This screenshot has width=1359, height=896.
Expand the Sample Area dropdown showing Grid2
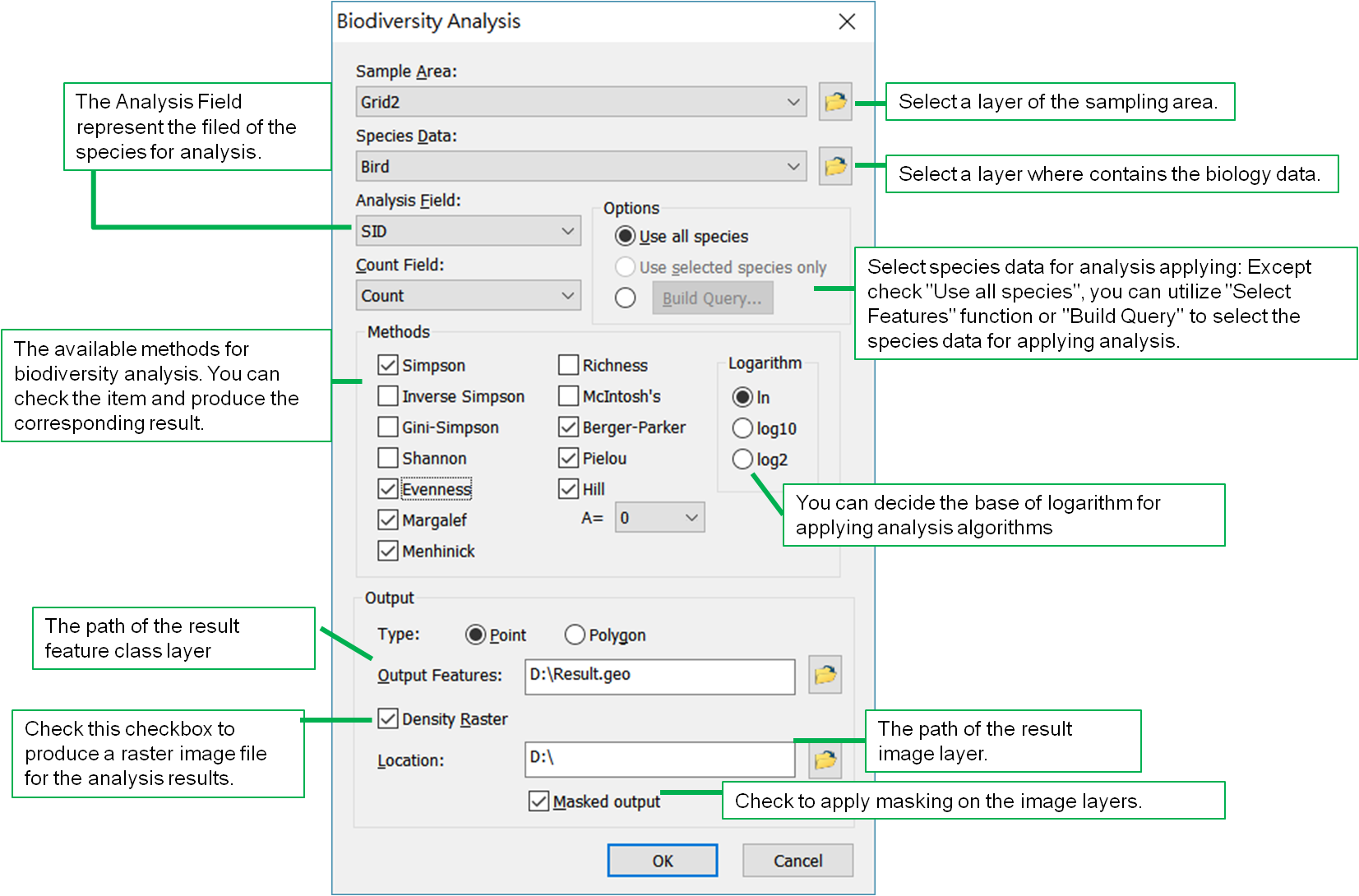[x=793, y=102]
